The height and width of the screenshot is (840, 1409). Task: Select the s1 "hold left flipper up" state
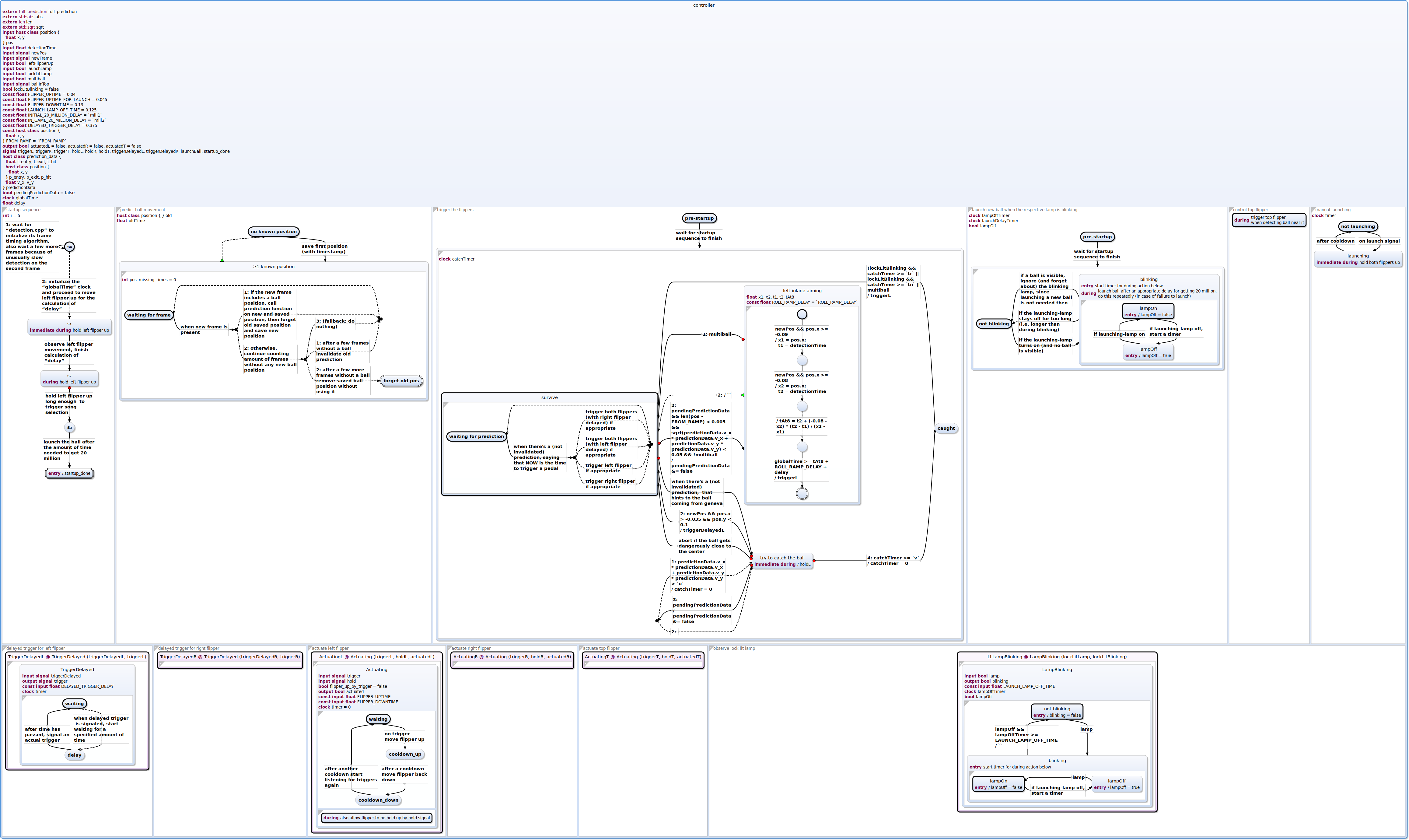click(70, 327)
